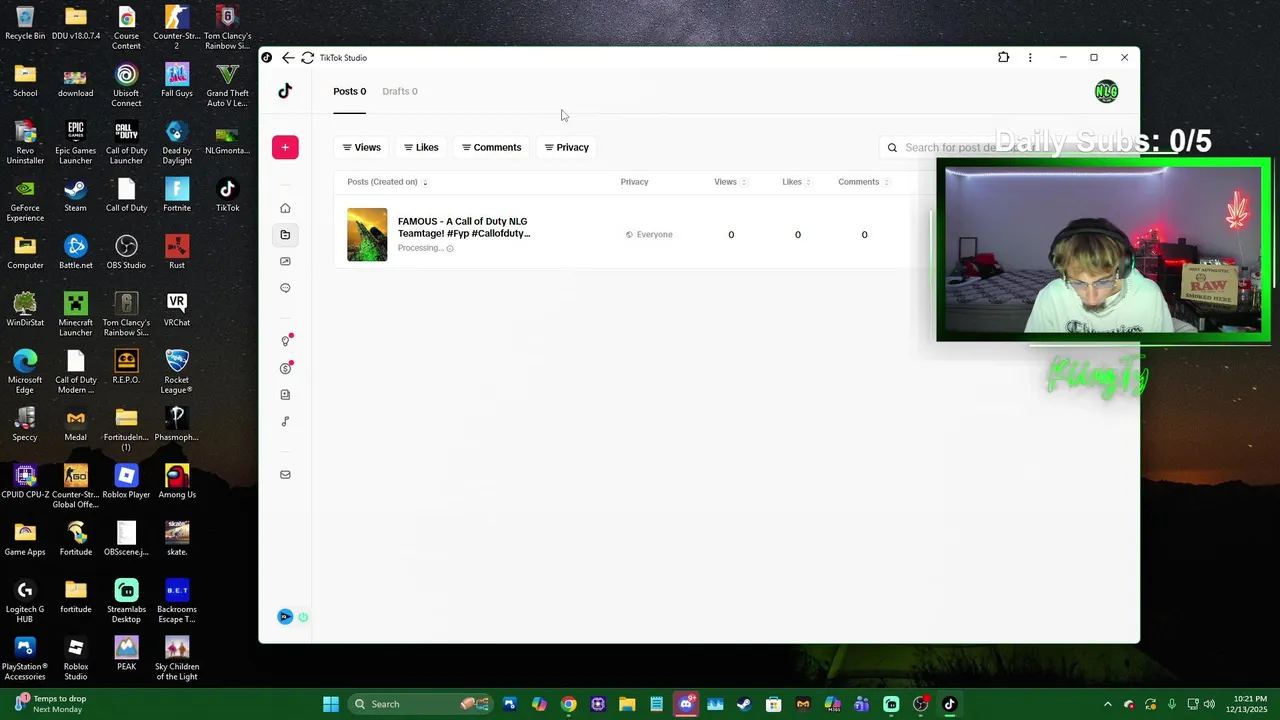Viewport: 1280px width, 720px height.
Task: Open the NLG profile avatar menu
Action: pos(1106,92)
